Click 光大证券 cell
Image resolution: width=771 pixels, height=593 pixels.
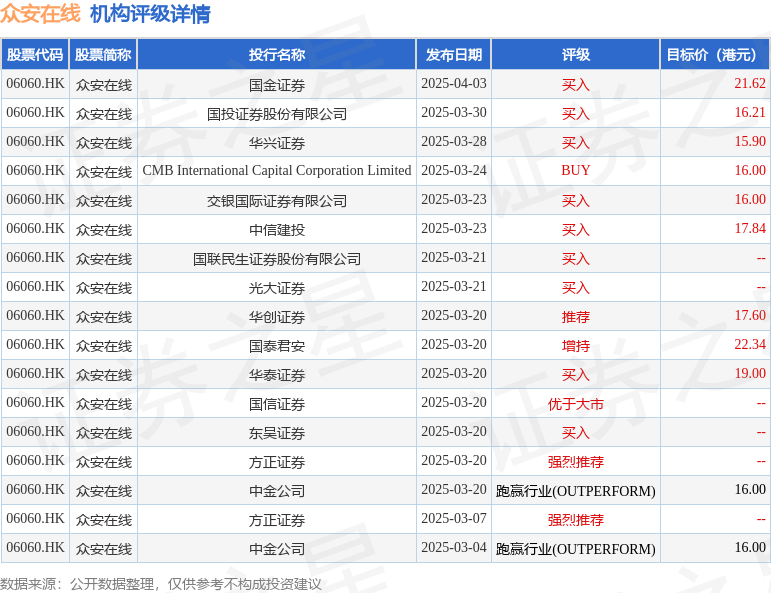tap(277, 288)
